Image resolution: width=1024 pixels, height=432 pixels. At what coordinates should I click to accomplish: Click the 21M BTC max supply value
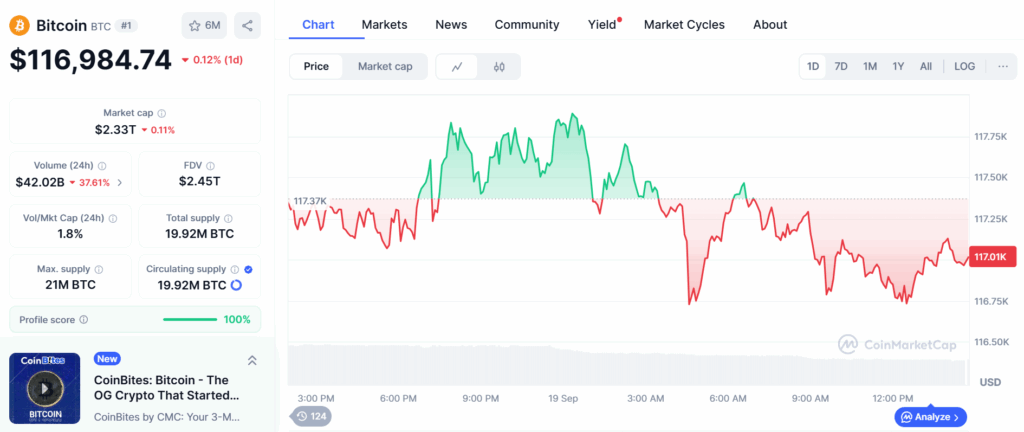70,285
